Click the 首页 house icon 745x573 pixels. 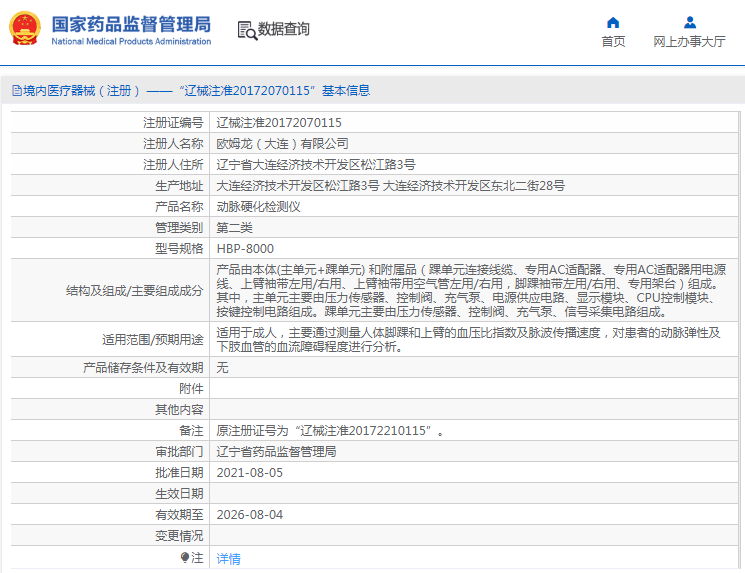(613, 22)
